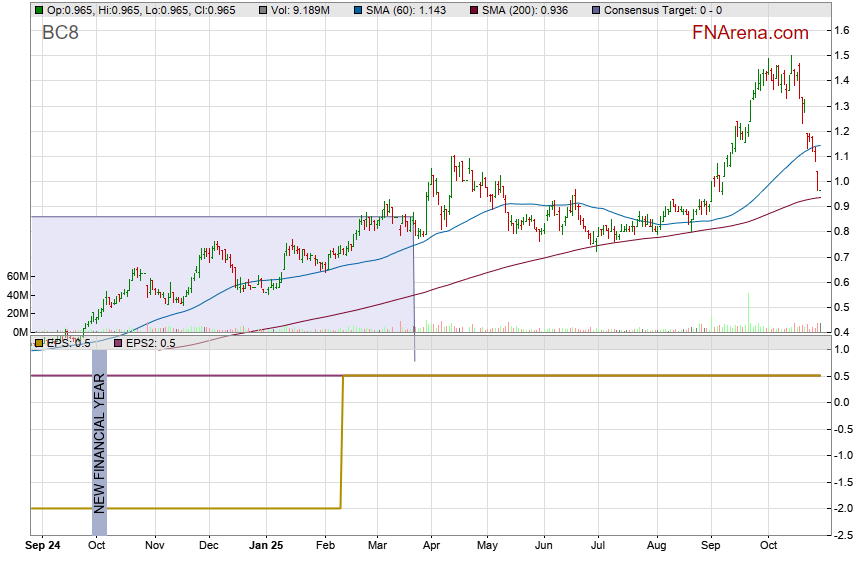The height and width of the screenshot is (566, 859).
Task: Click the NEW FINANCIAL YEAR marker
Action: 99,442
